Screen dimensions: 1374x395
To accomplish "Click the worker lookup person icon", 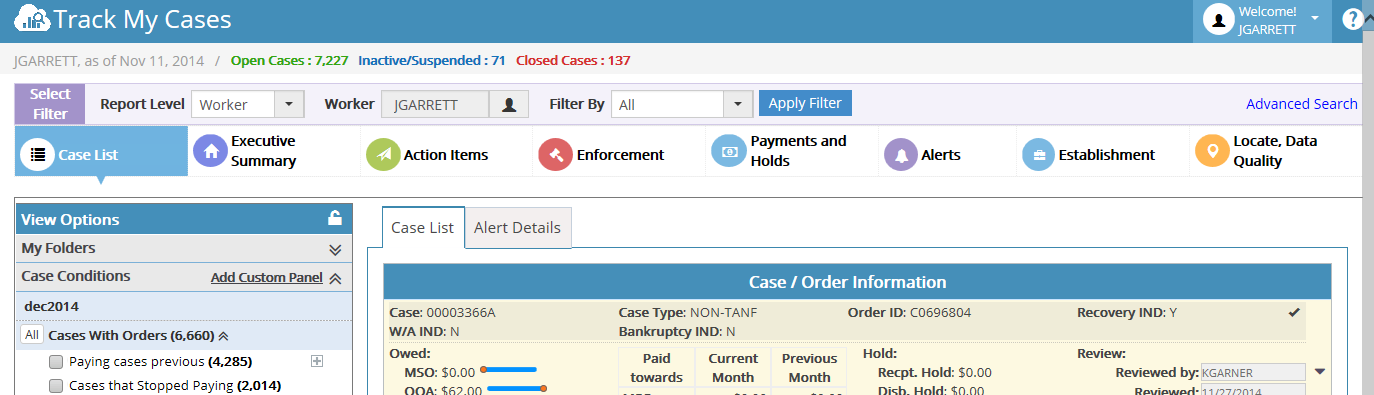I will point(509,104).
